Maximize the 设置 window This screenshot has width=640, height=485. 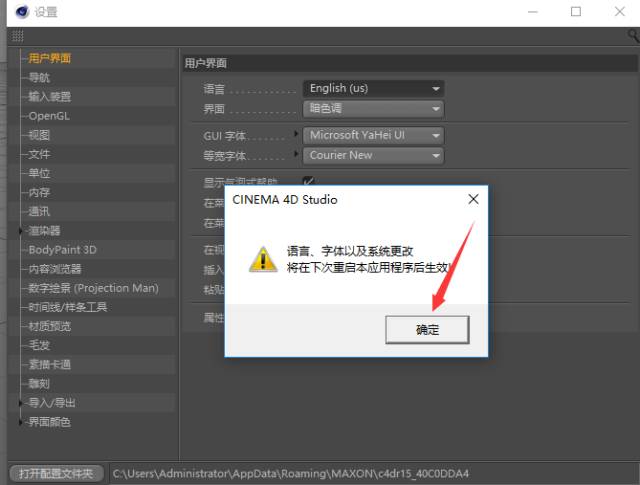tap(575, 12)
